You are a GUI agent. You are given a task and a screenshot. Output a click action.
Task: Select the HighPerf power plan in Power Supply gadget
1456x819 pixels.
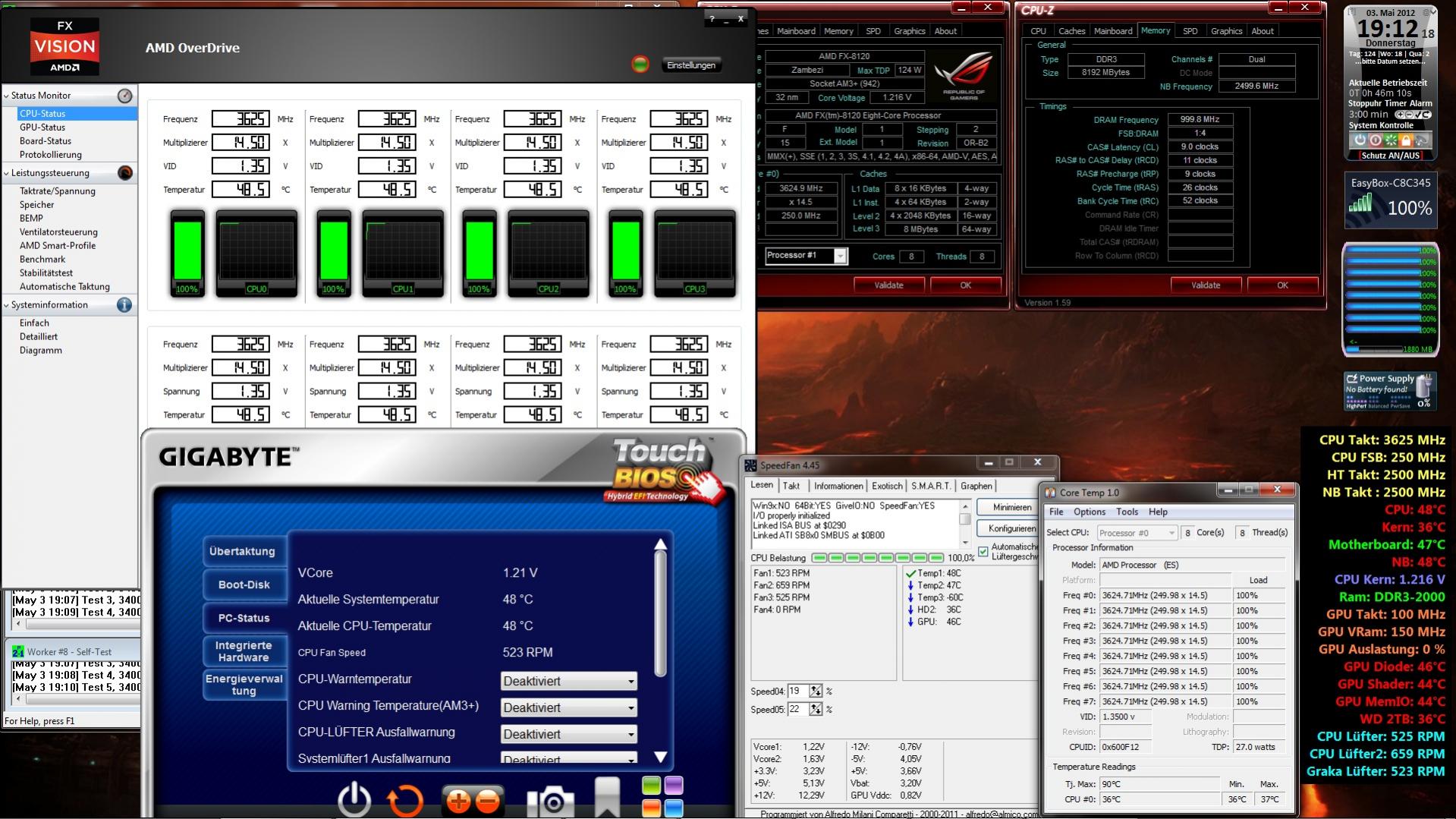(x=1356, y=406)
